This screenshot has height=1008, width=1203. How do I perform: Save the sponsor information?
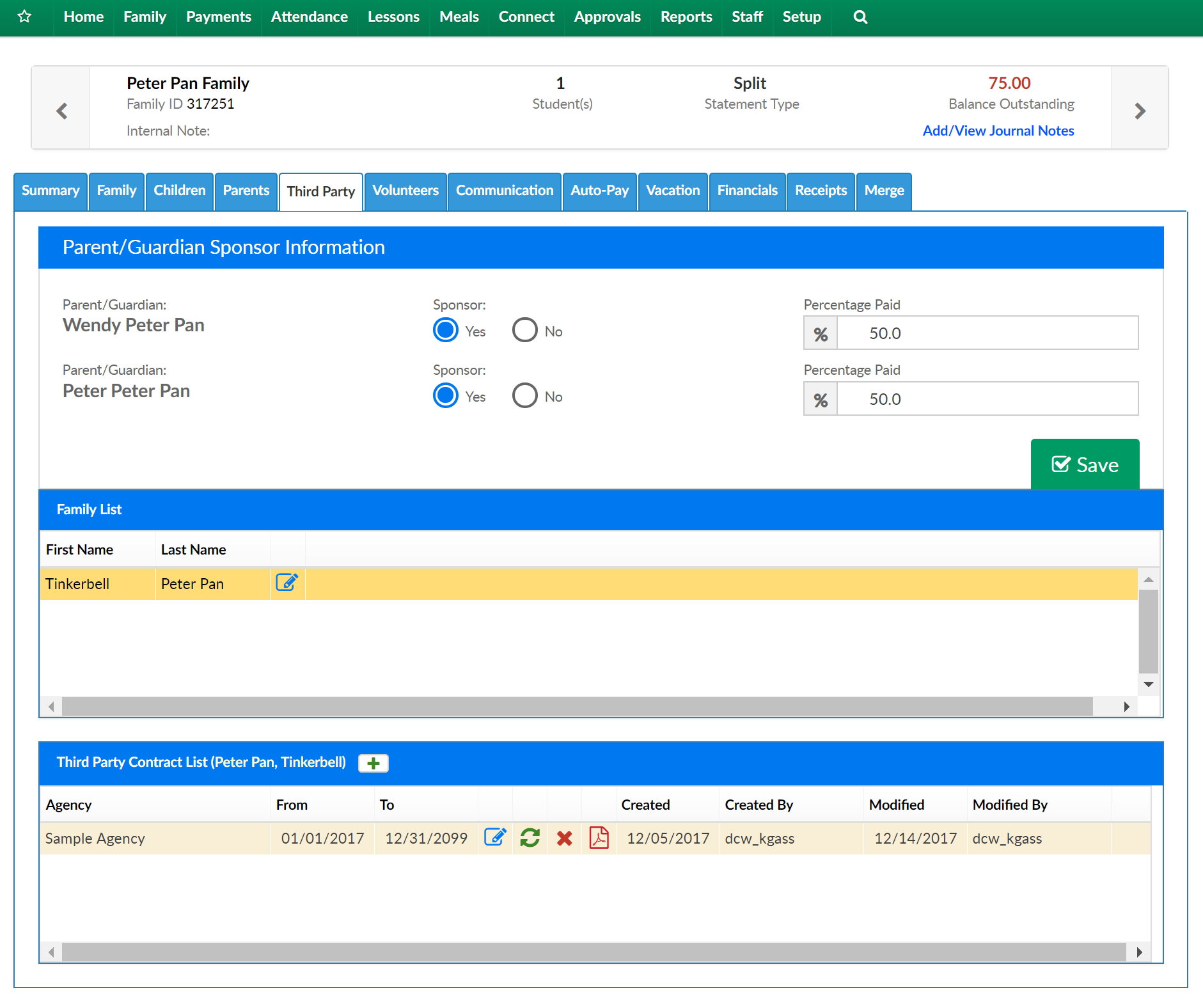pyautogui.click(x=1085, y=464)
